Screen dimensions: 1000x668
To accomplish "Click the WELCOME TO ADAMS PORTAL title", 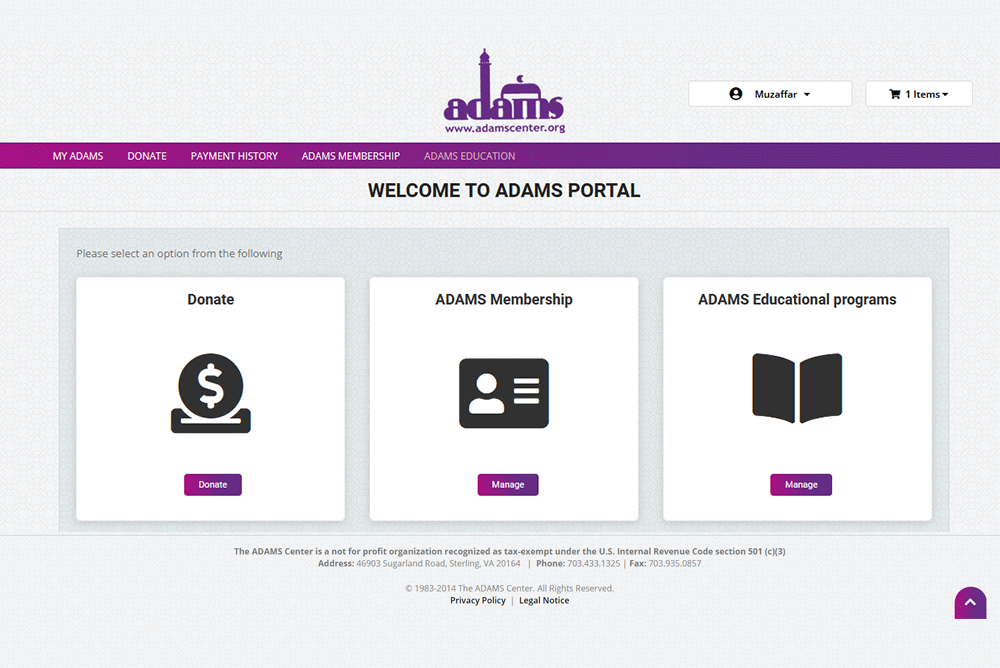I will point(504,190).
